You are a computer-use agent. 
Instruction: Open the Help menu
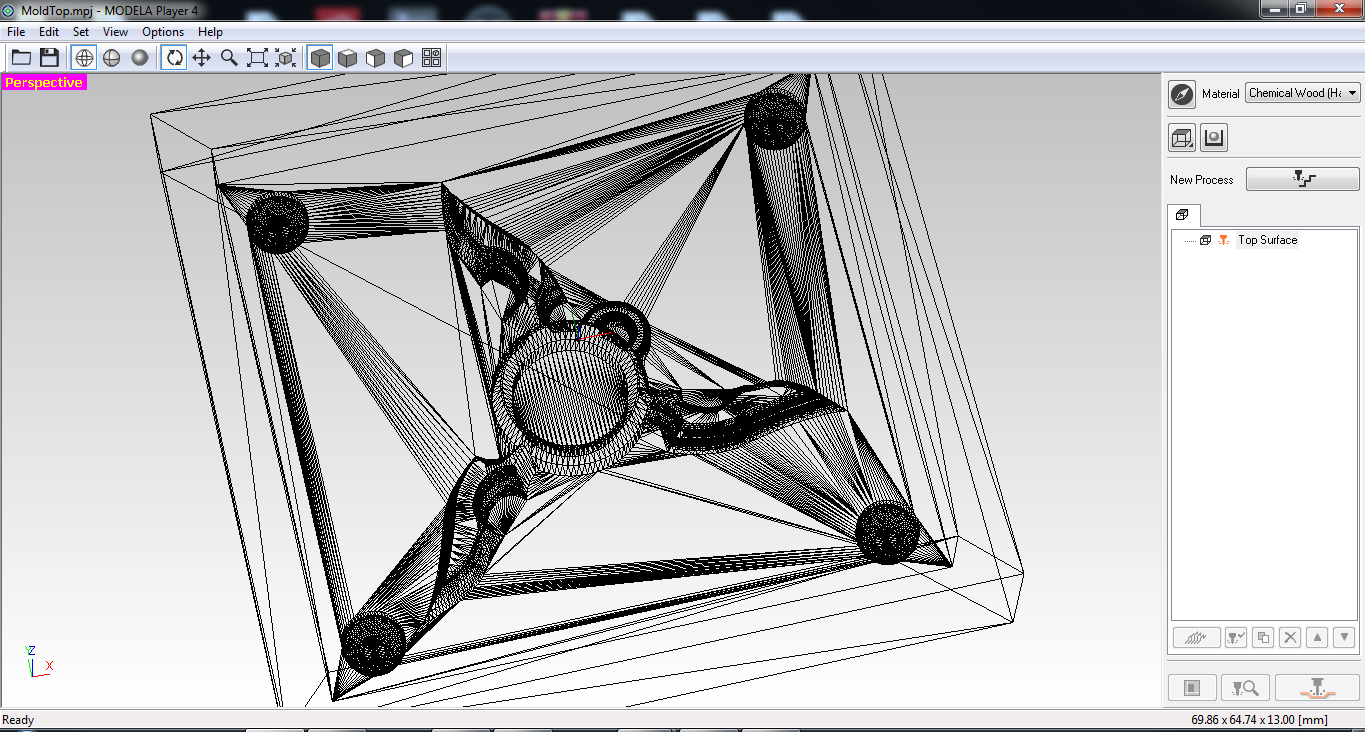[210, 32]
